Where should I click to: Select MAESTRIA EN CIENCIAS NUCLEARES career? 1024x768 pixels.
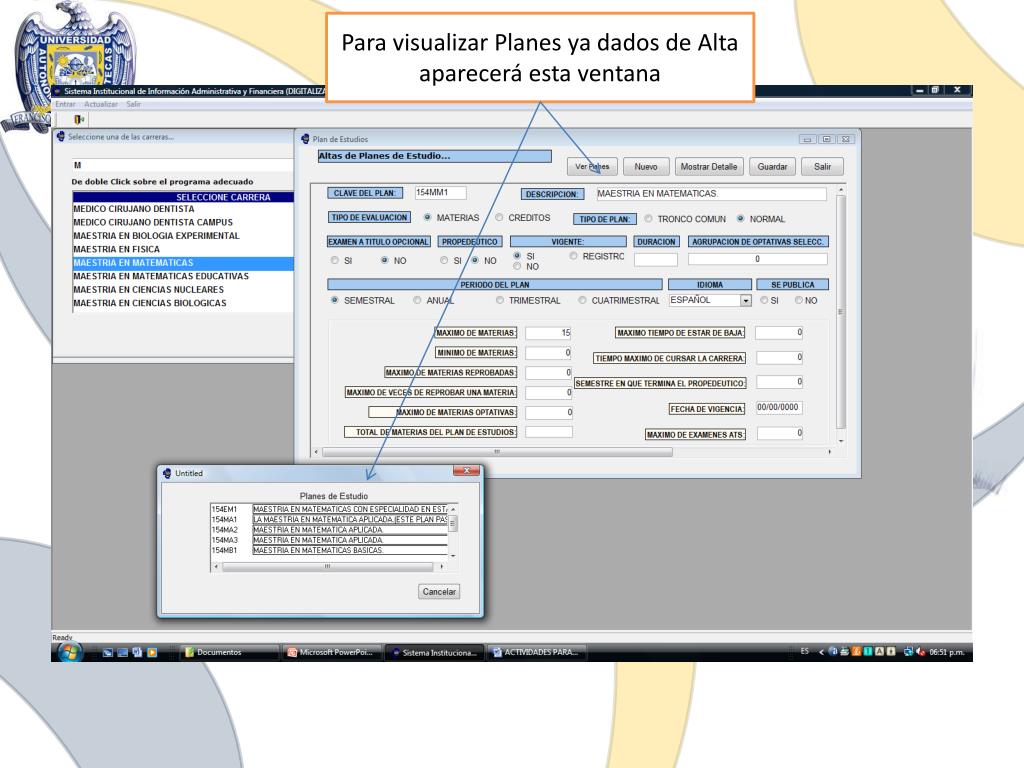point(183,290)
